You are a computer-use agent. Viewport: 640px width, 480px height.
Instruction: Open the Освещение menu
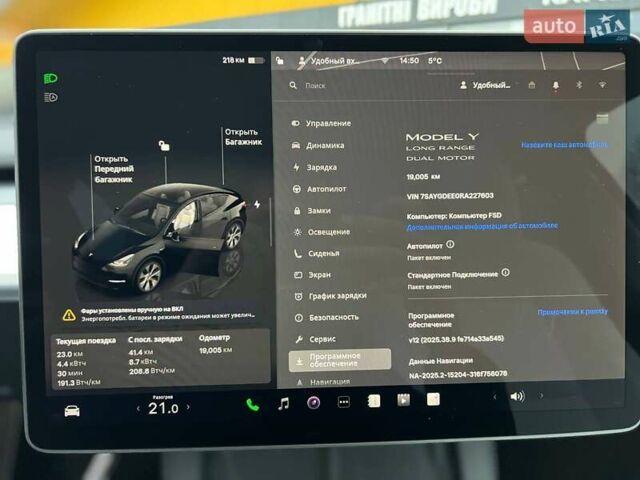click(x=322, y=232)
